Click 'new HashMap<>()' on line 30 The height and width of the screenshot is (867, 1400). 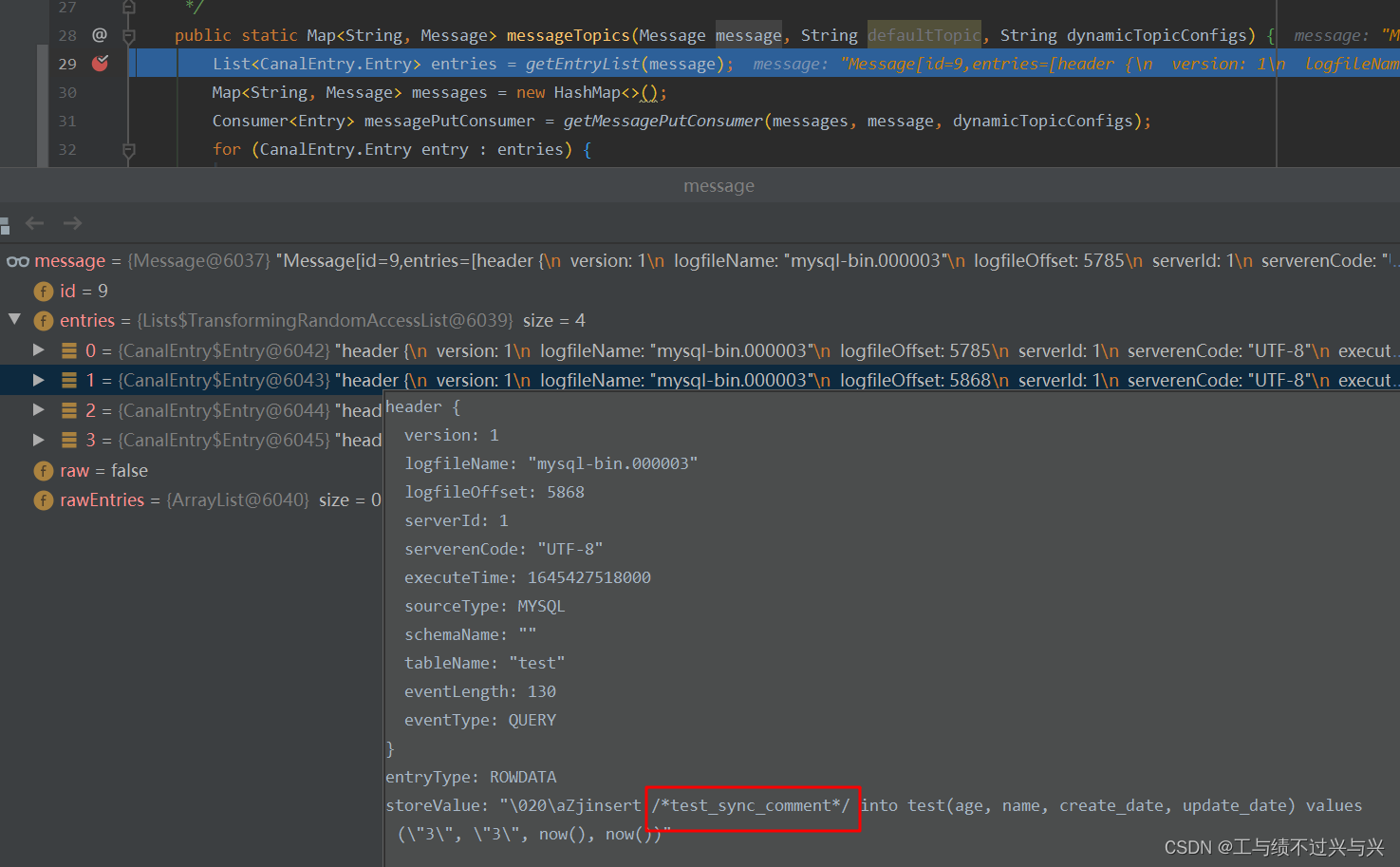[588, 92]
